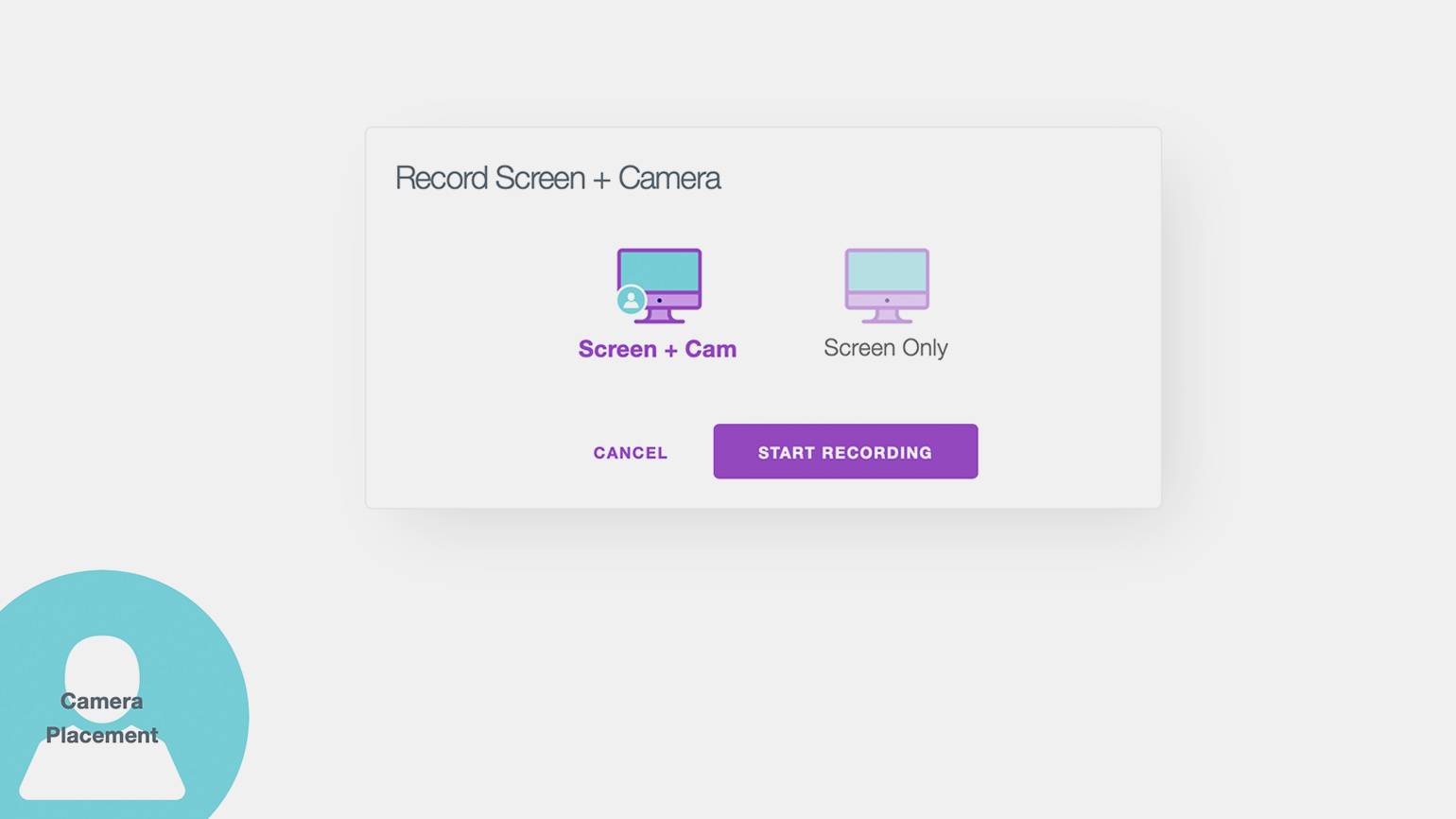1456x819 pixels.
Task: Select the Screen Only monitor icon
Action: point(887,286)
